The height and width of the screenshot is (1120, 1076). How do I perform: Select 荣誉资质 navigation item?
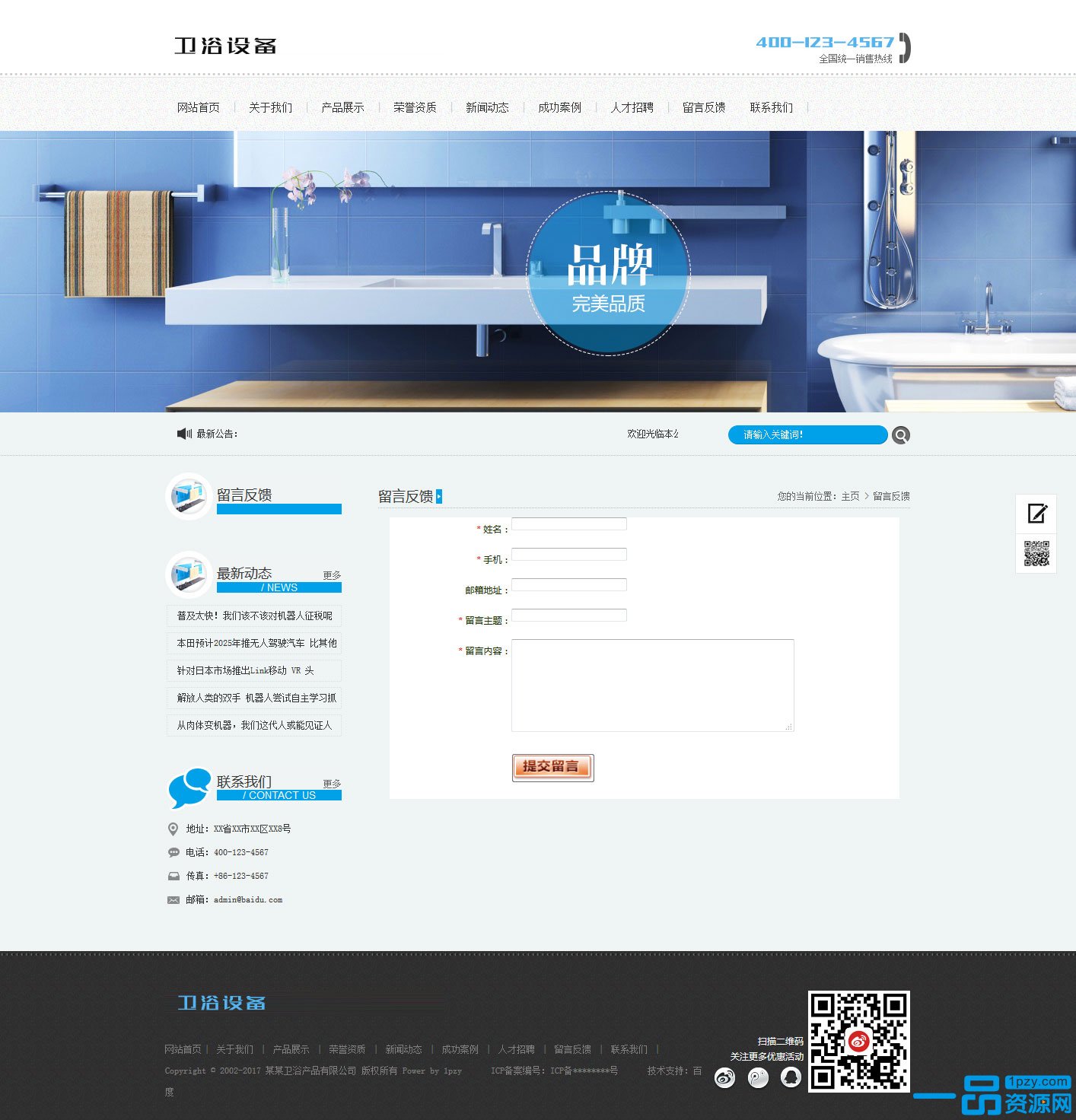point(415,107)
